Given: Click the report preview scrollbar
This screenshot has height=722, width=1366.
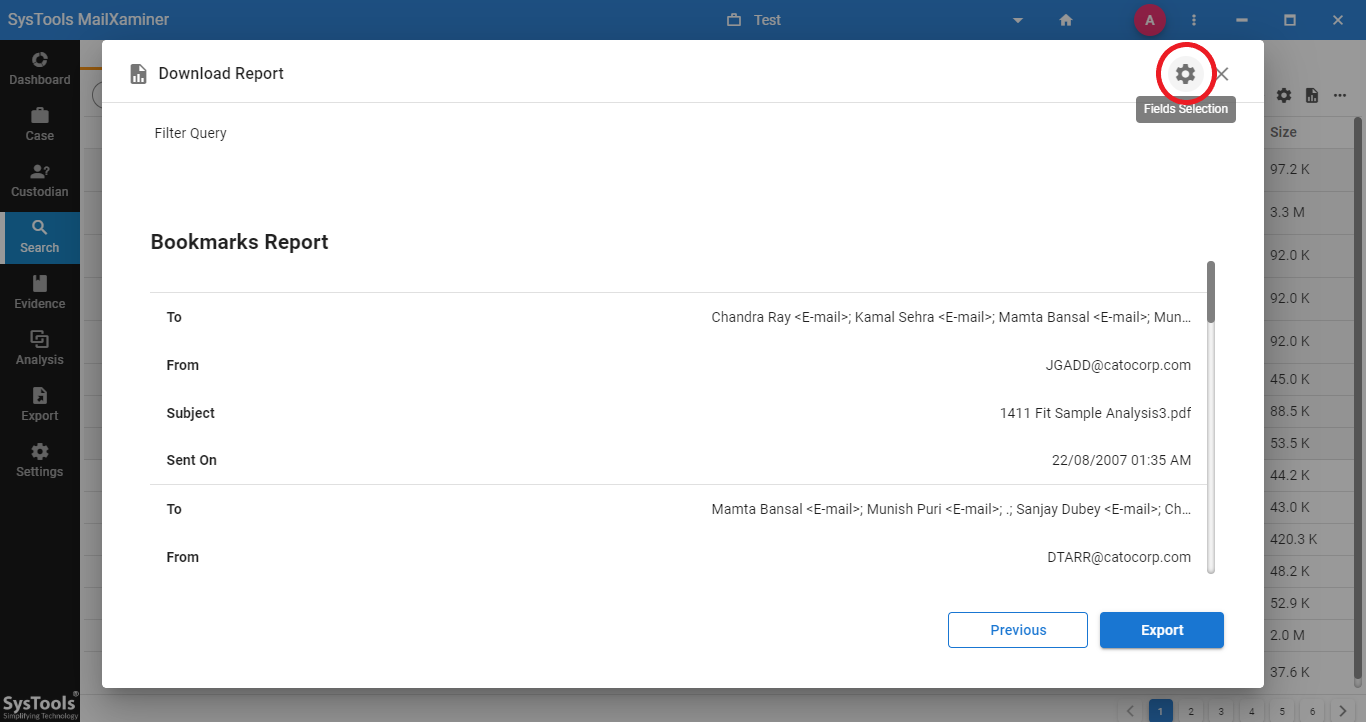Looking at the screenshot, I should pyautogui.click(x=1211, y=292).
